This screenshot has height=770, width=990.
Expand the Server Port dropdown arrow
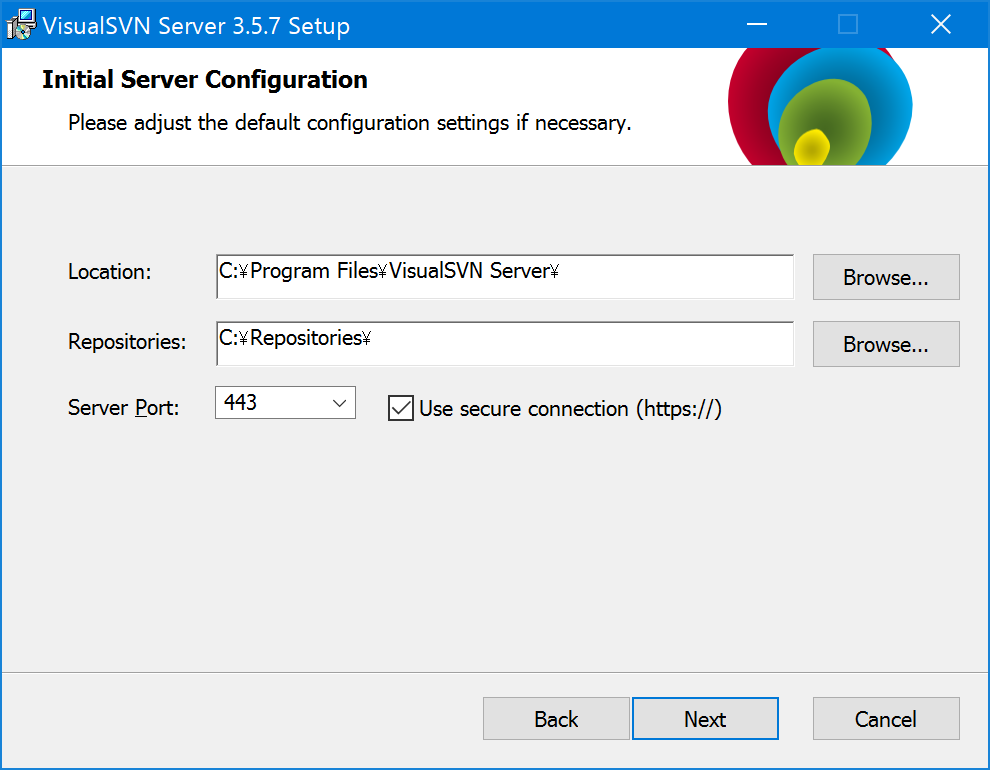click(x=339, y=403)
